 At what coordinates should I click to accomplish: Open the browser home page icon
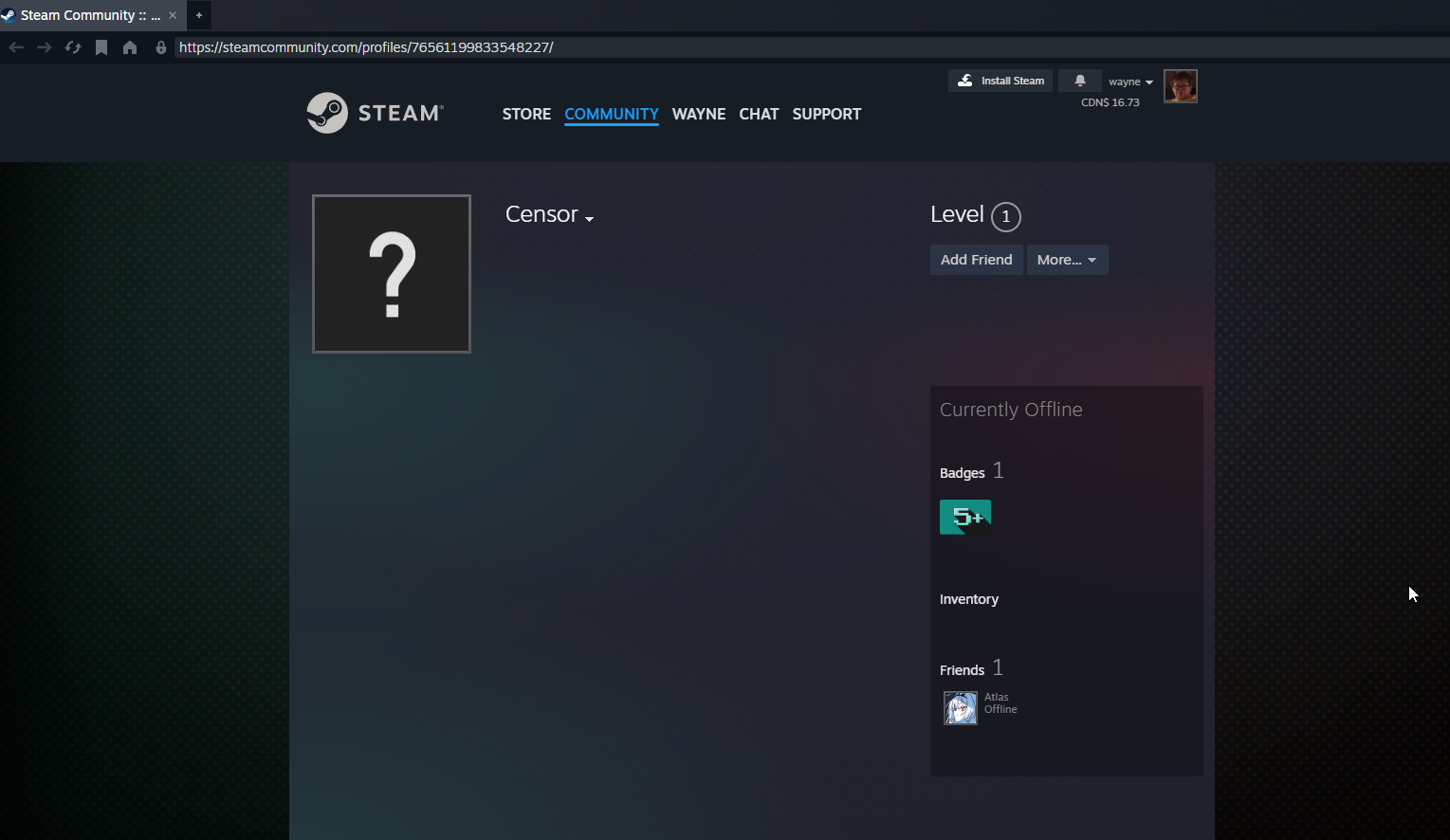[130, 47]
